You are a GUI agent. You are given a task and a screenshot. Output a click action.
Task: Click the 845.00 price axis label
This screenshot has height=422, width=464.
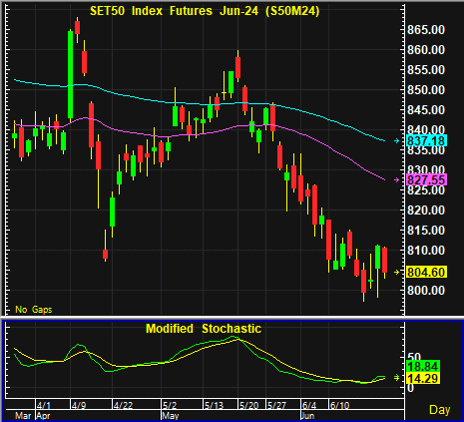(426, 110)
